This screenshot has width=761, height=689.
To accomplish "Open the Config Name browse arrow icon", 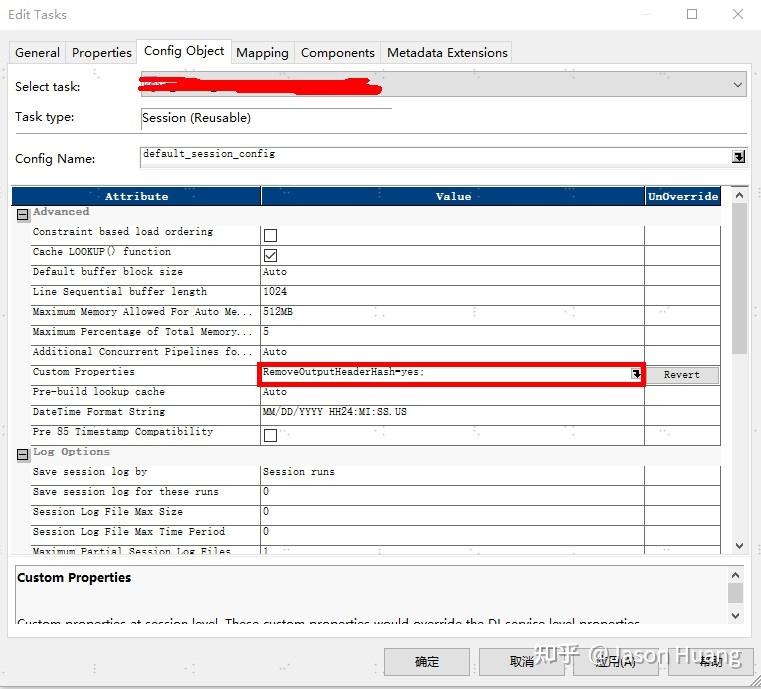I will point(738,157).
